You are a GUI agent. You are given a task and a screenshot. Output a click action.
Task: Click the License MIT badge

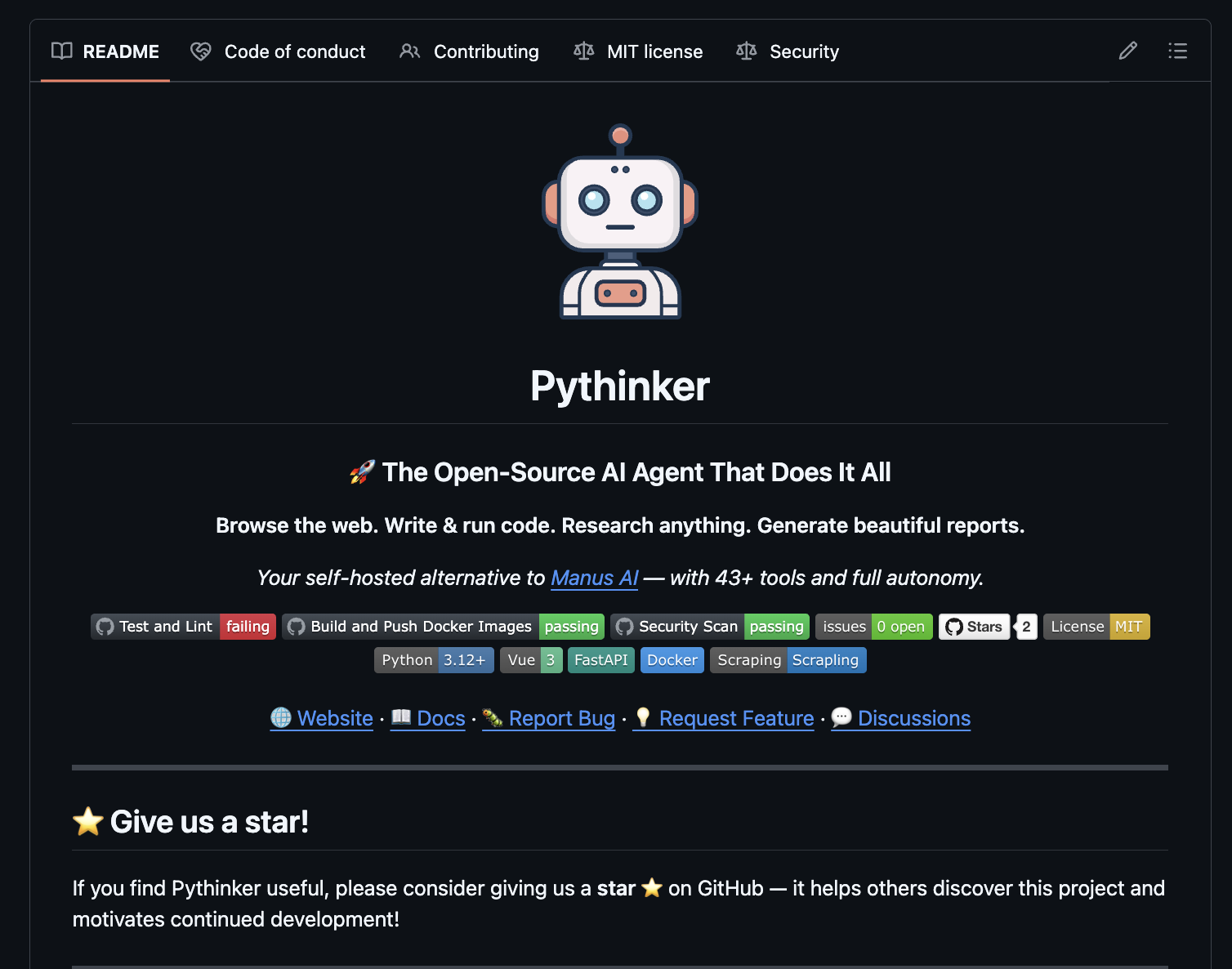[1096, 627]
